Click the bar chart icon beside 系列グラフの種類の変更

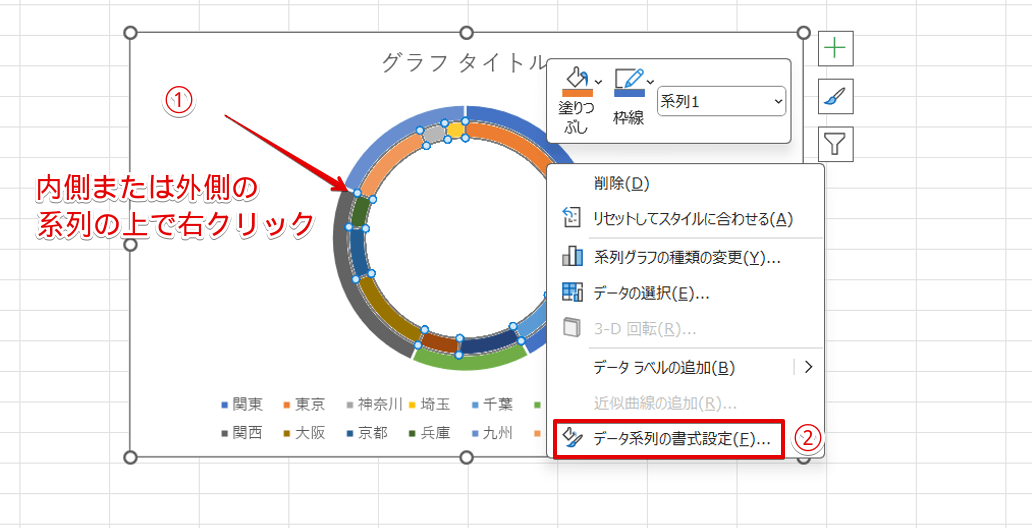click(x=572, y=257)
